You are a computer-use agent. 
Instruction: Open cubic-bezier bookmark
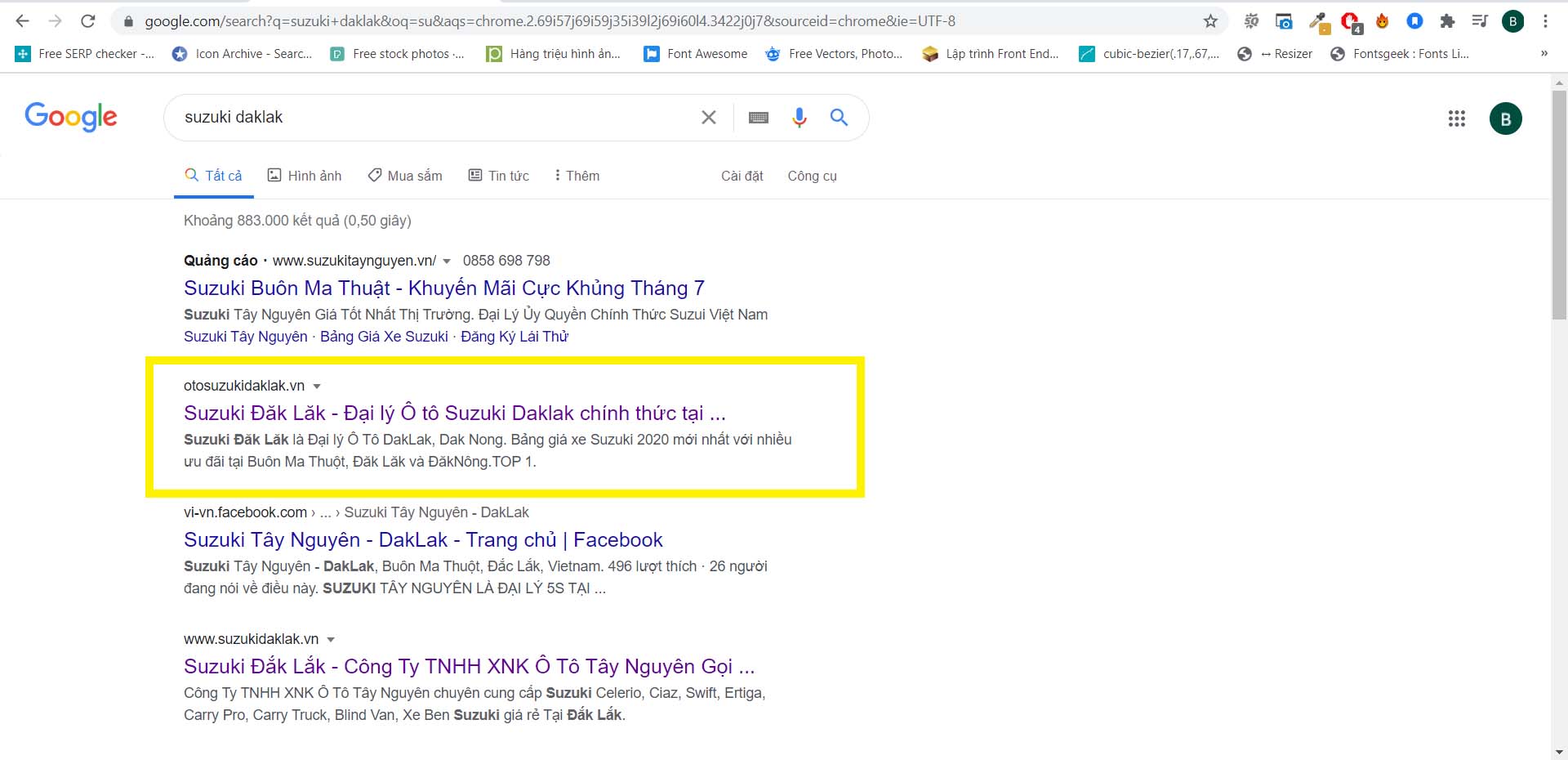tap(1149, 54)
